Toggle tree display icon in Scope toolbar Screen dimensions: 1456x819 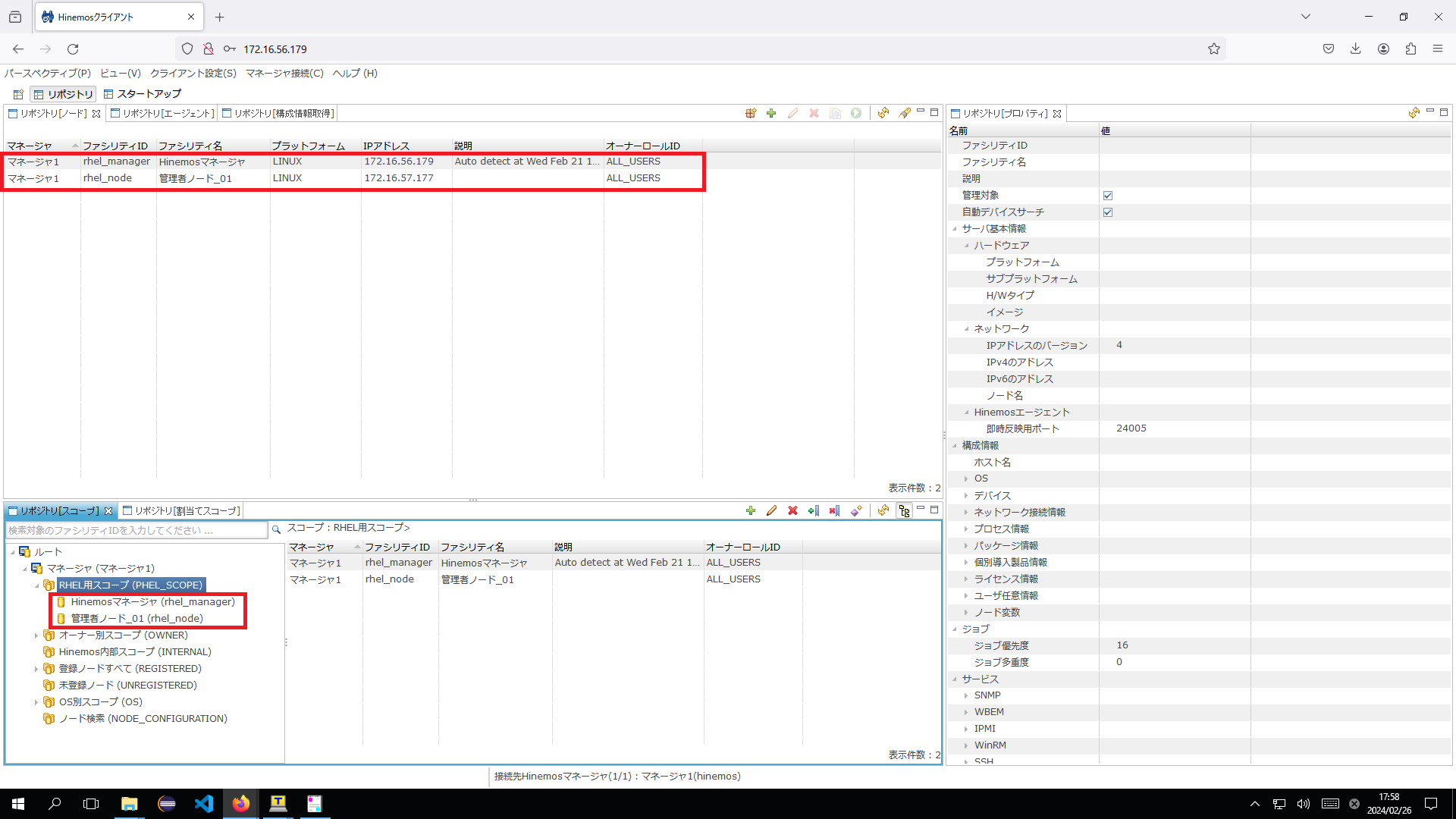(904, 510)
